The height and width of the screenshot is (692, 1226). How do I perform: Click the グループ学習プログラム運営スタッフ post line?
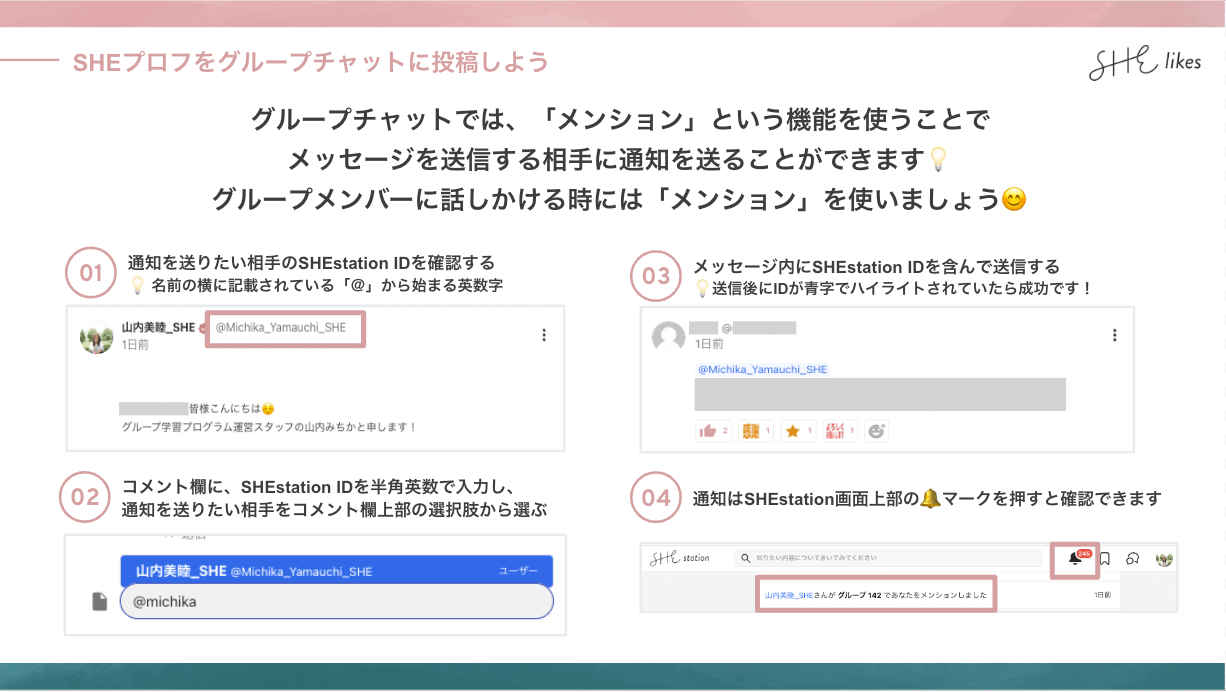point(268,426)
